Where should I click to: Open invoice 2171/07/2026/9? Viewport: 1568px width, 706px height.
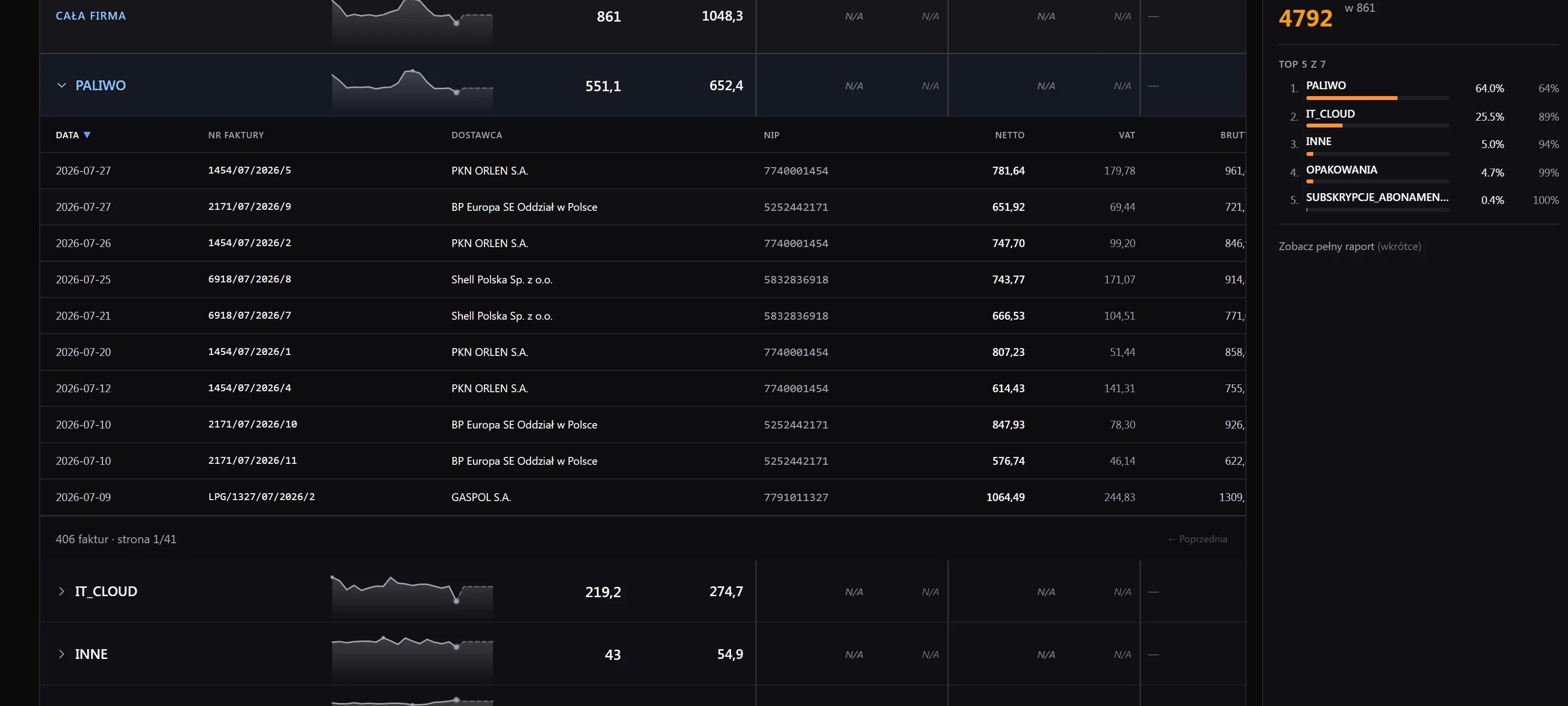249,207
